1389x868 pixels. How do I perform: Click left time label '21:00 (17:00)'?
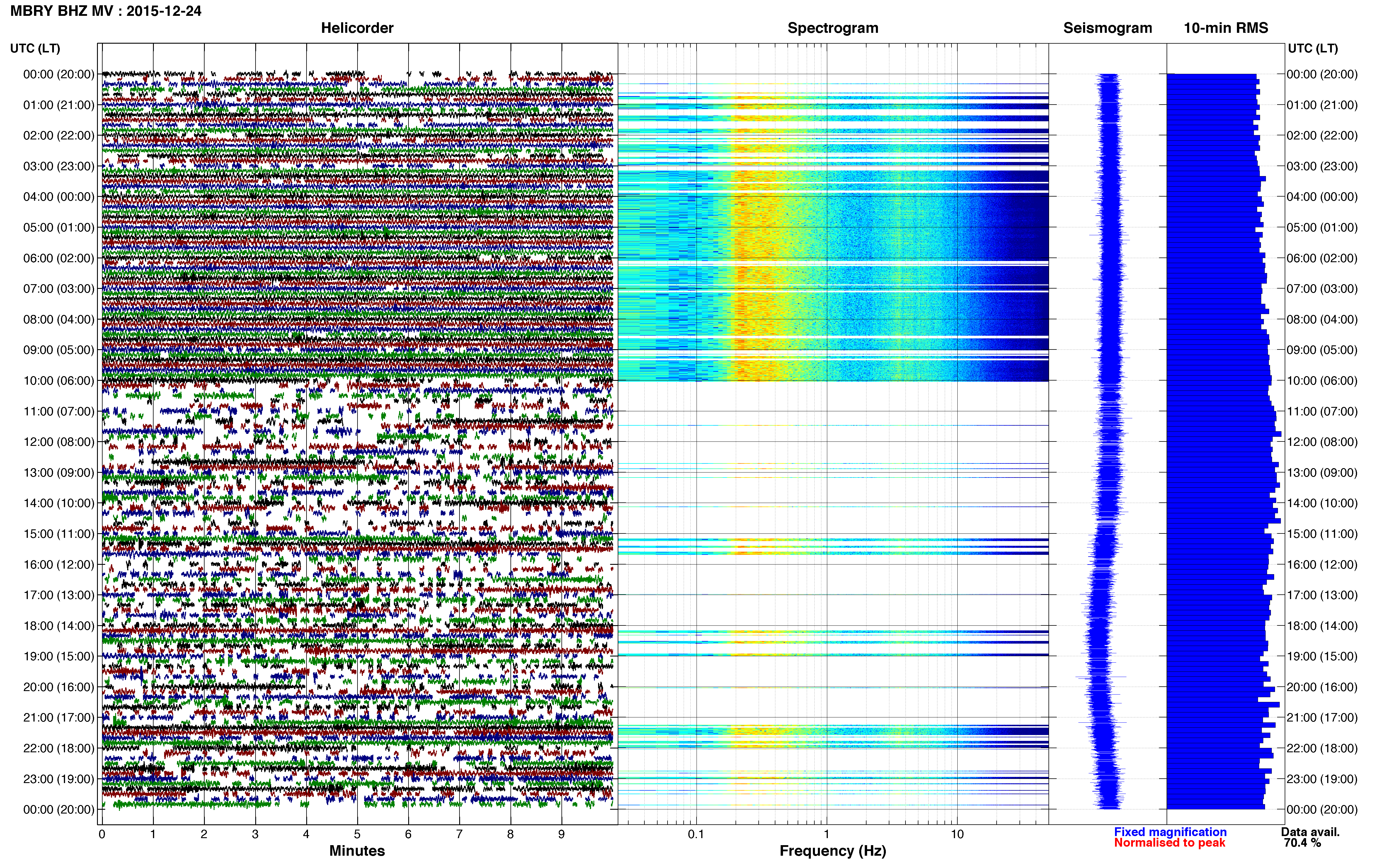click(59, 718)
